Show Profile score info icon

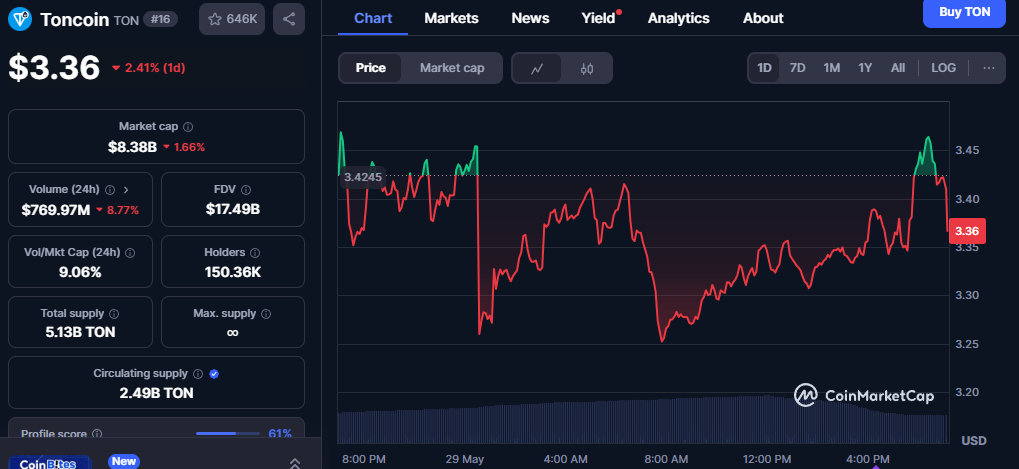(97, 433)
